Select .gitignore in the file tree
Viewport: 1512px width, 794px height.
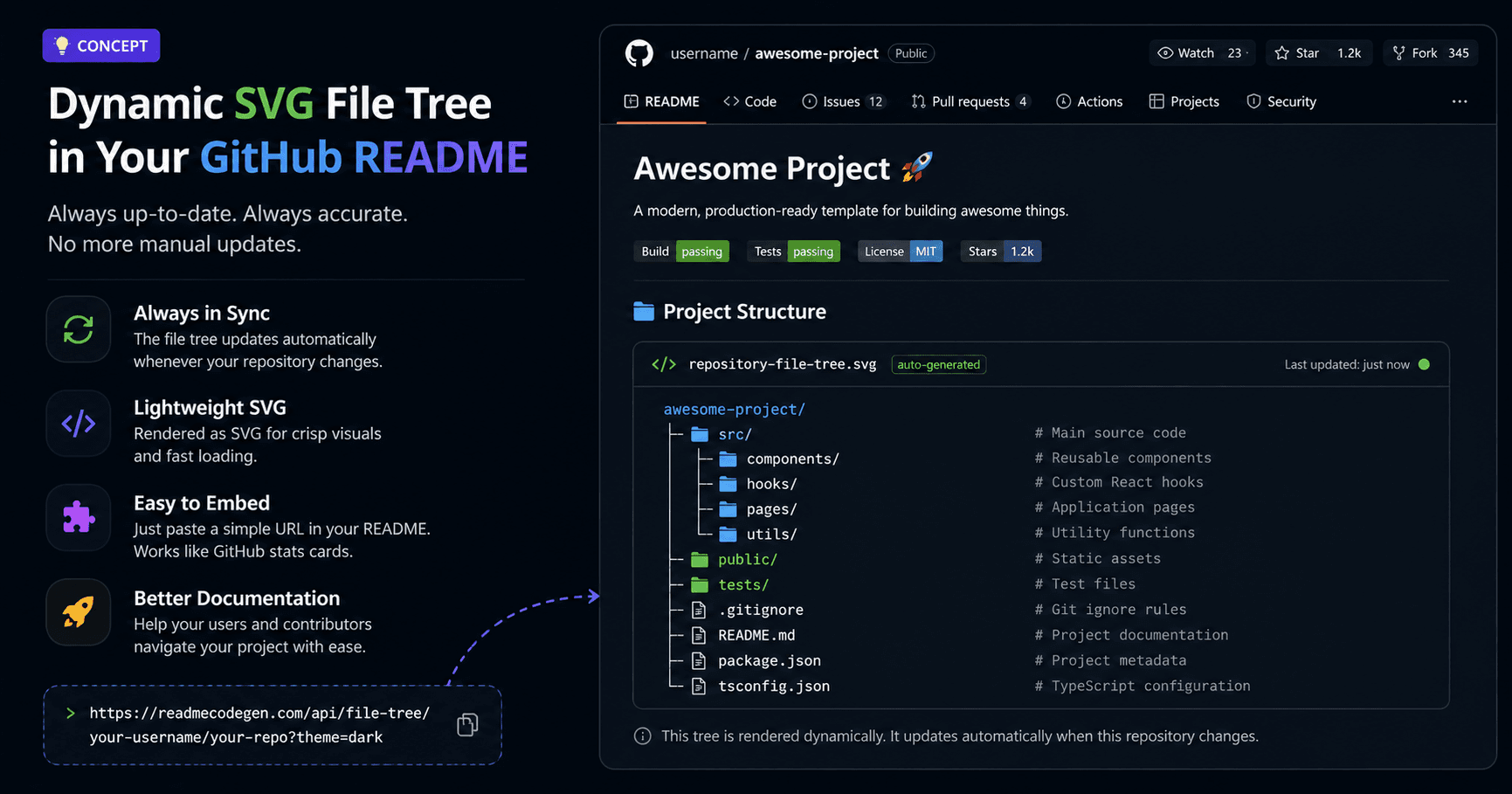(x=761, y=610)
